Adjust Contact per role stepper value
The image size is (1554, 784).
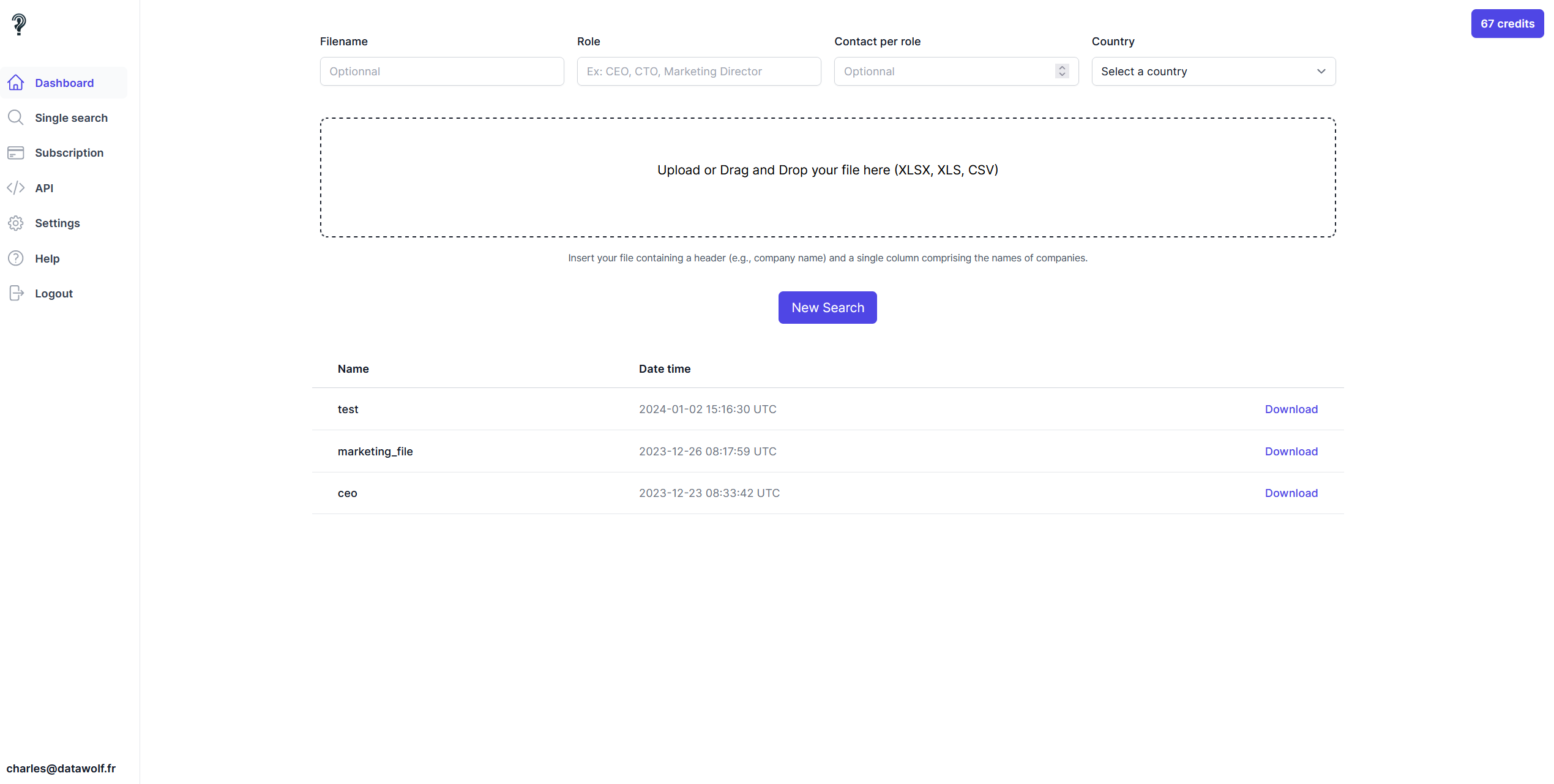[1063, 71]
